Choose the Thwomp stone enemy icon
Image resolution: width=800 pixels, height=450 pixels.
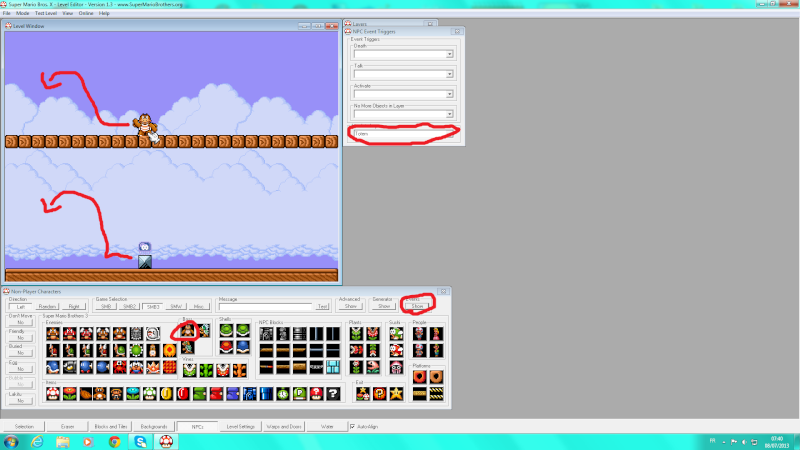tap(136, 333)
